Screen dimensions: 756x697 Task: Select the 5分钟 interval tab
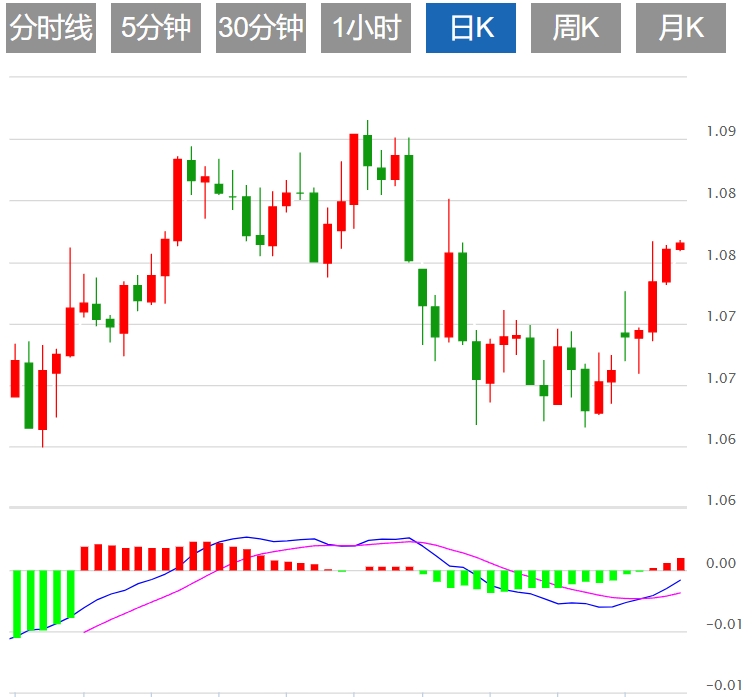click(x=156, y=28)
